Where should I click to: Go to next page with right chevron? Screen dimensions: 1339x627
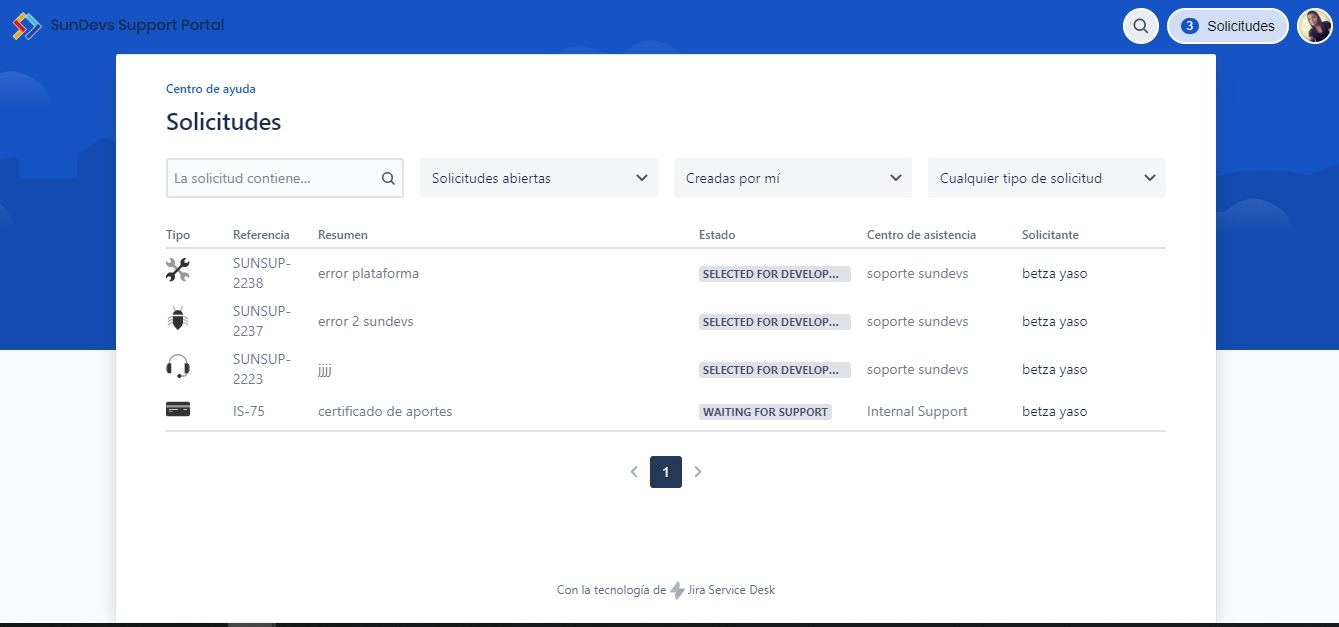[698, 472]
